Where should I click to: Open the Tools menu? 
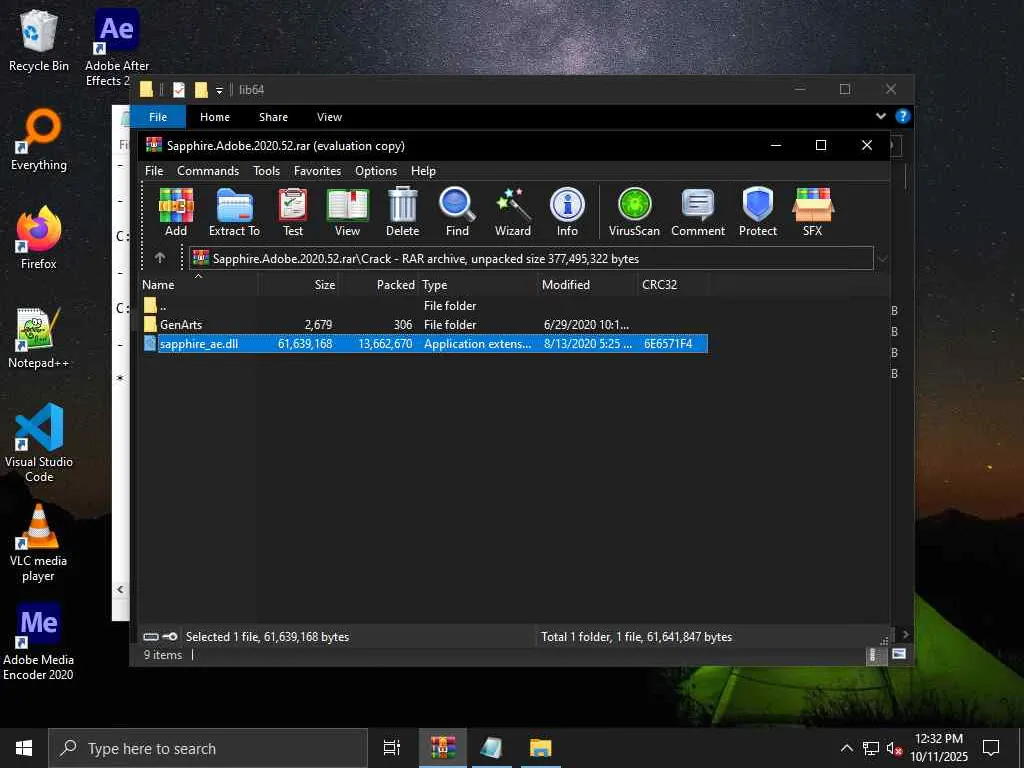coord(266,170)
